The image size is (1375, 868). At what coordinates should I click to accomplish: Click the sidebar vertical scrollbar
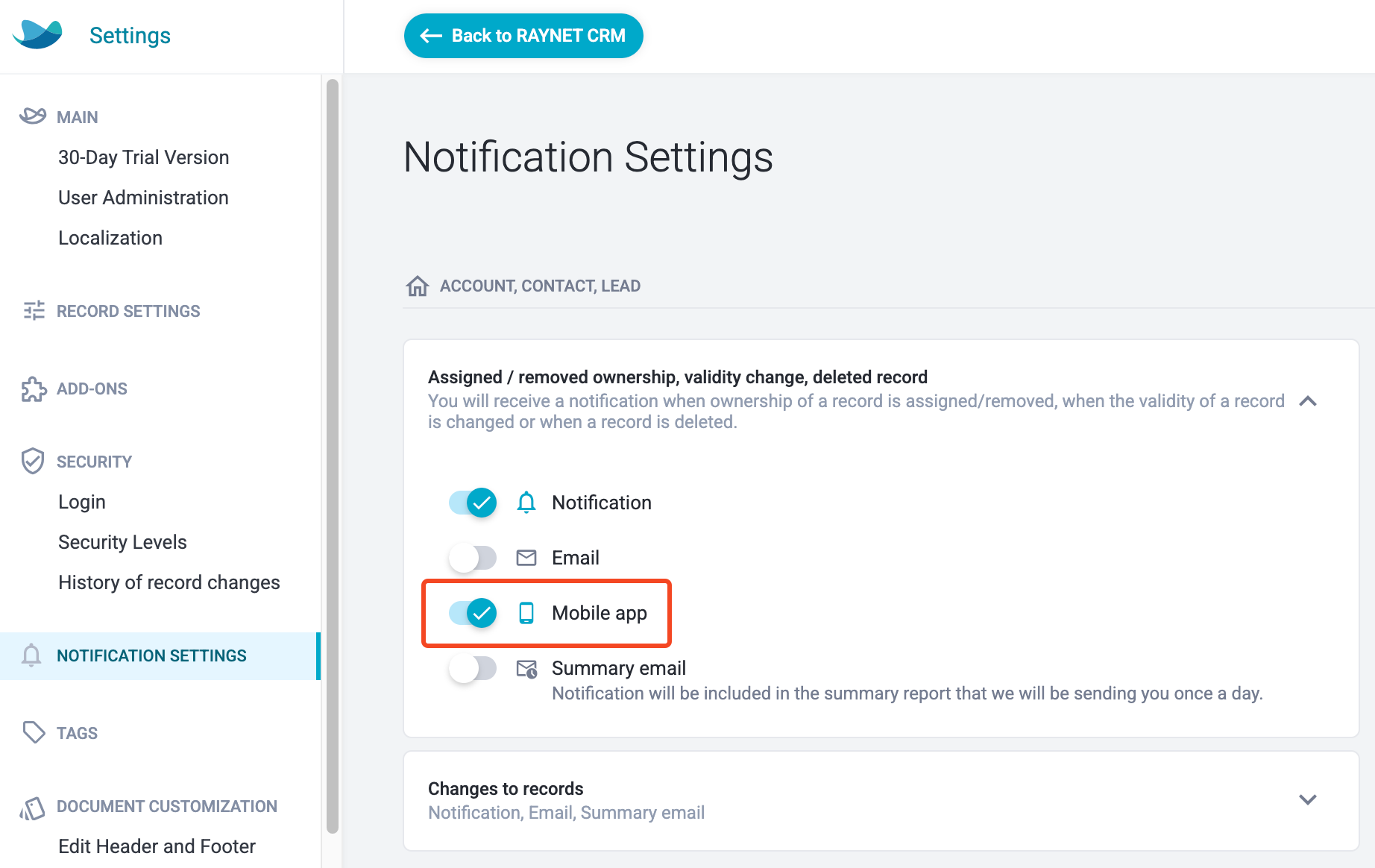pos(333,455)
